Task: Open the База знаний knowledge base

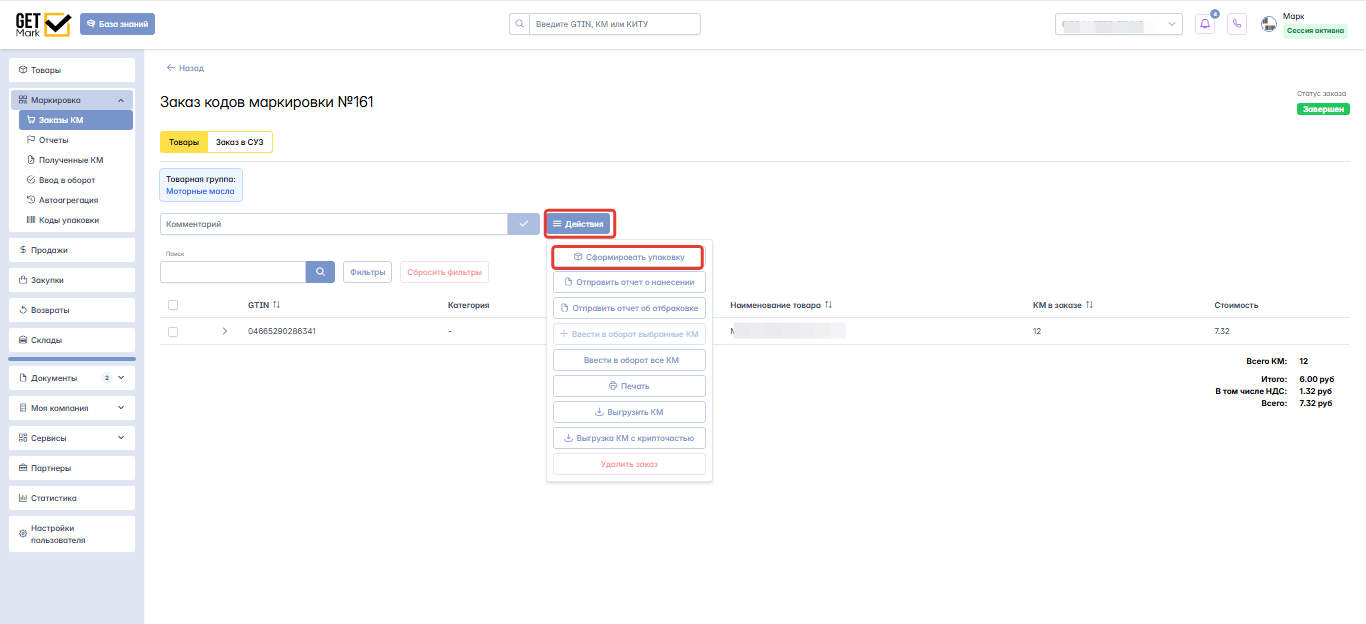Action: 118,24
